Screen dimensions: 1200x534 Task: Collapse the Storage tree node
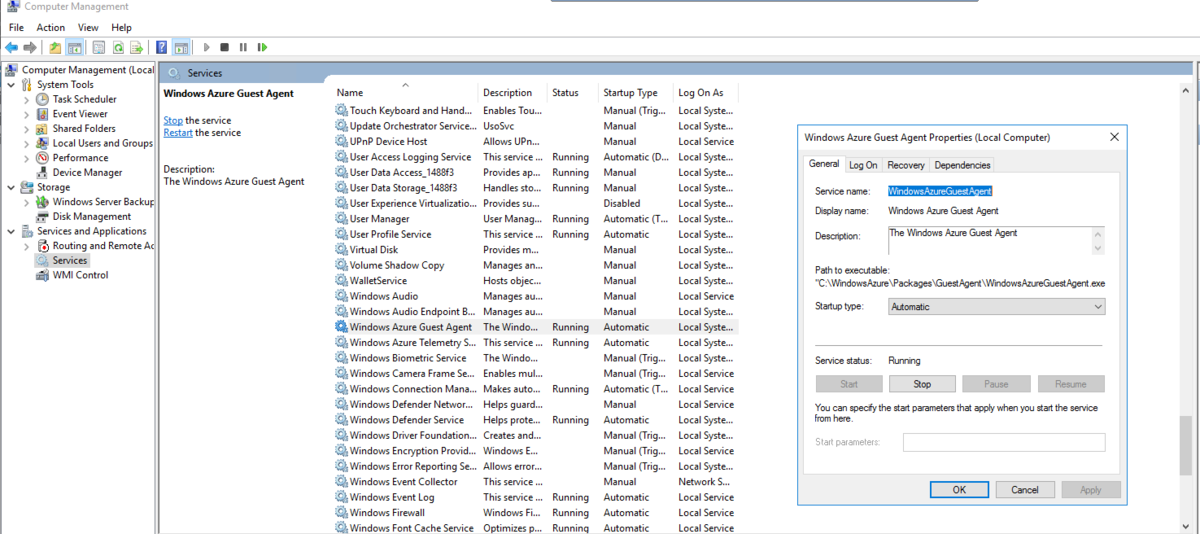click(11, 187)
